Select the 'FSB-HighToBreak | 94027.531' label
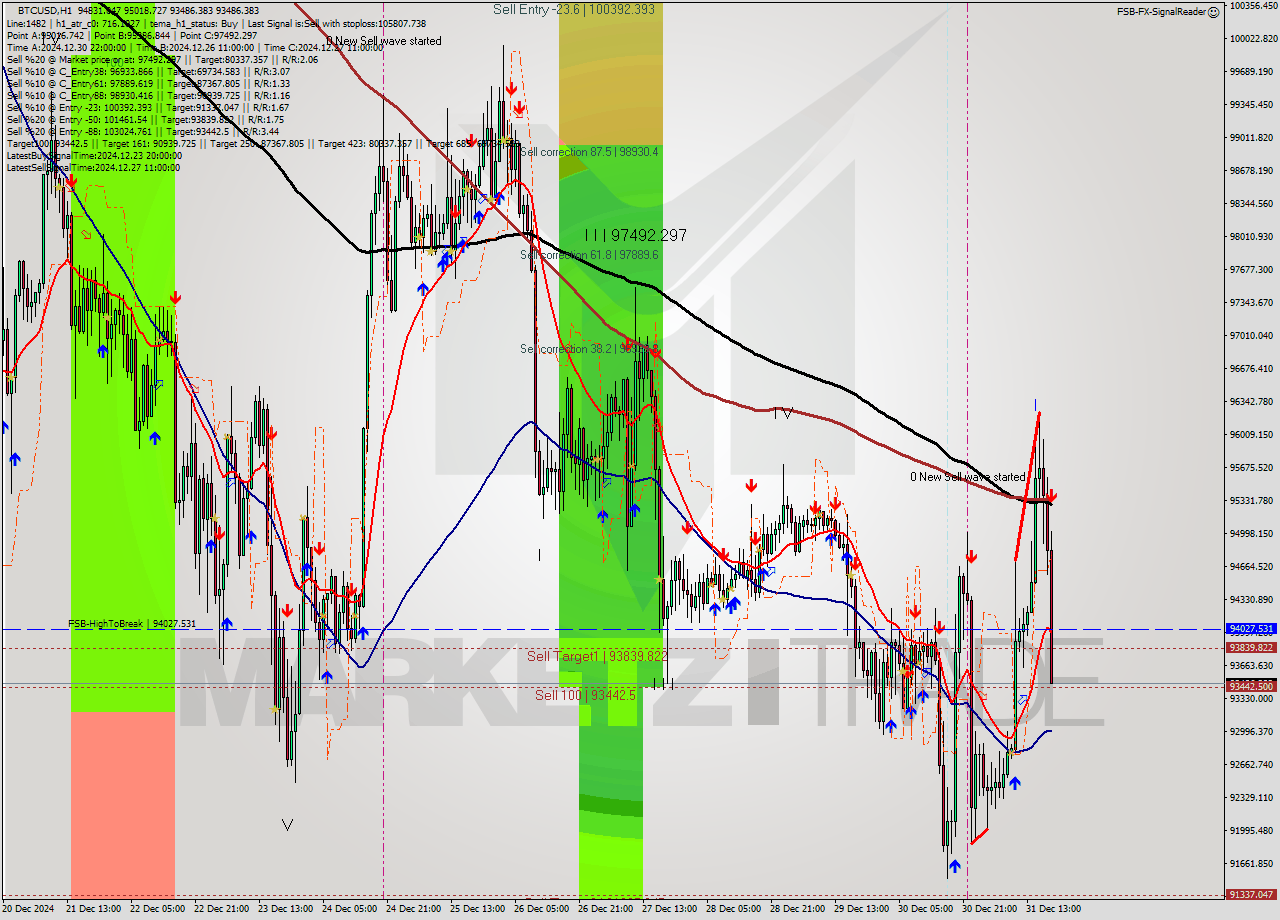This screenshot has height=920, width=1280. (x=132, y=623)
